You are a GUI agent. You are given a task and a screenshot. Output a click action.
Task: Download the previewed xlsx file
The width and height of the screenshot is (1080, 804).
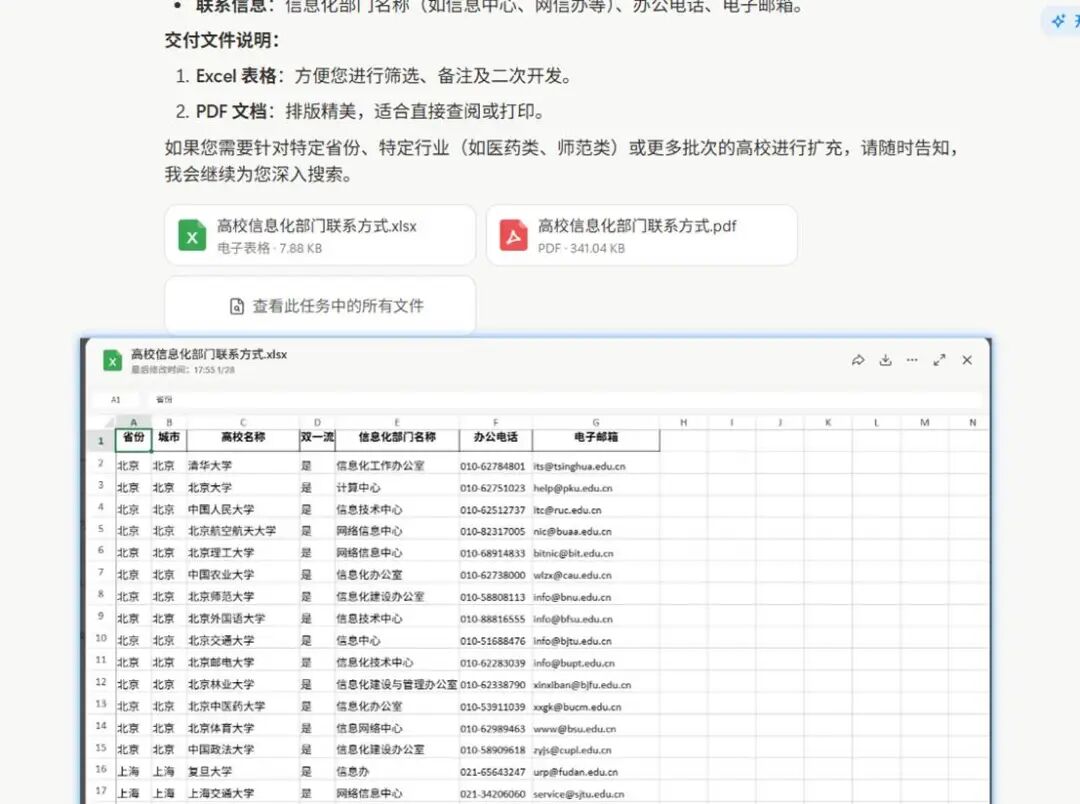(885, 360)
